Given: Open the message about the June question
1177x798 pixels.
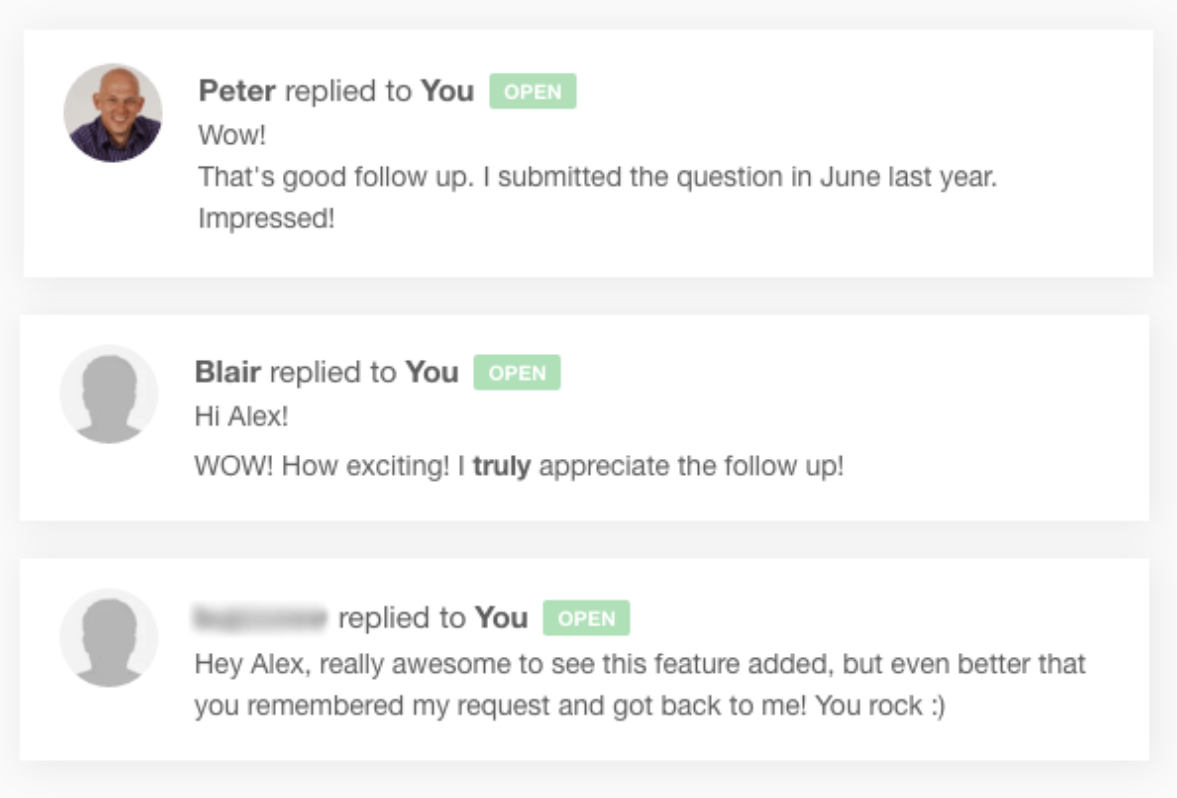Looking at the screenshot, I should (597, 177).
